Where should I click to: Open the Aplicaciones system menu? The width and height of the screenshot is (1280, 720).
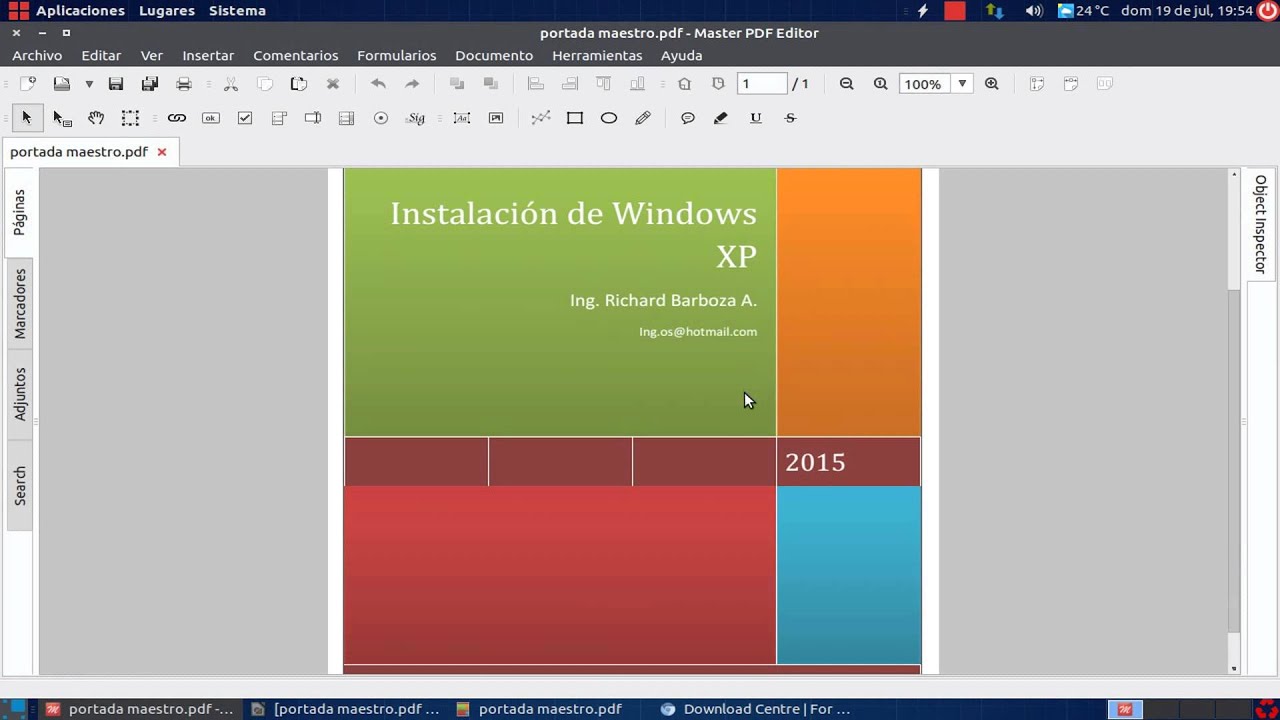(x=80, y=10)
